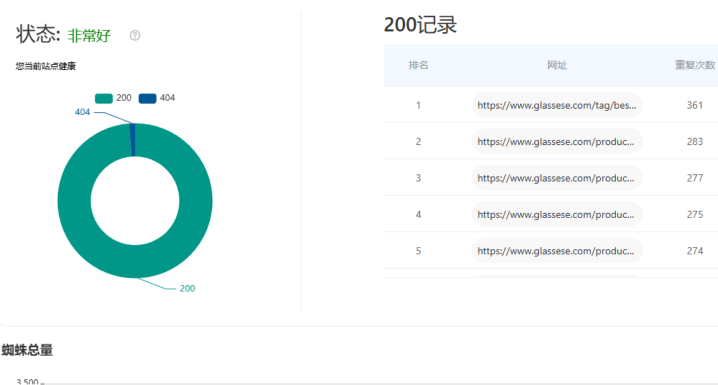The image size is (718, 385).
Task: Click the 非常好 status text
Action: coord(89,35)
